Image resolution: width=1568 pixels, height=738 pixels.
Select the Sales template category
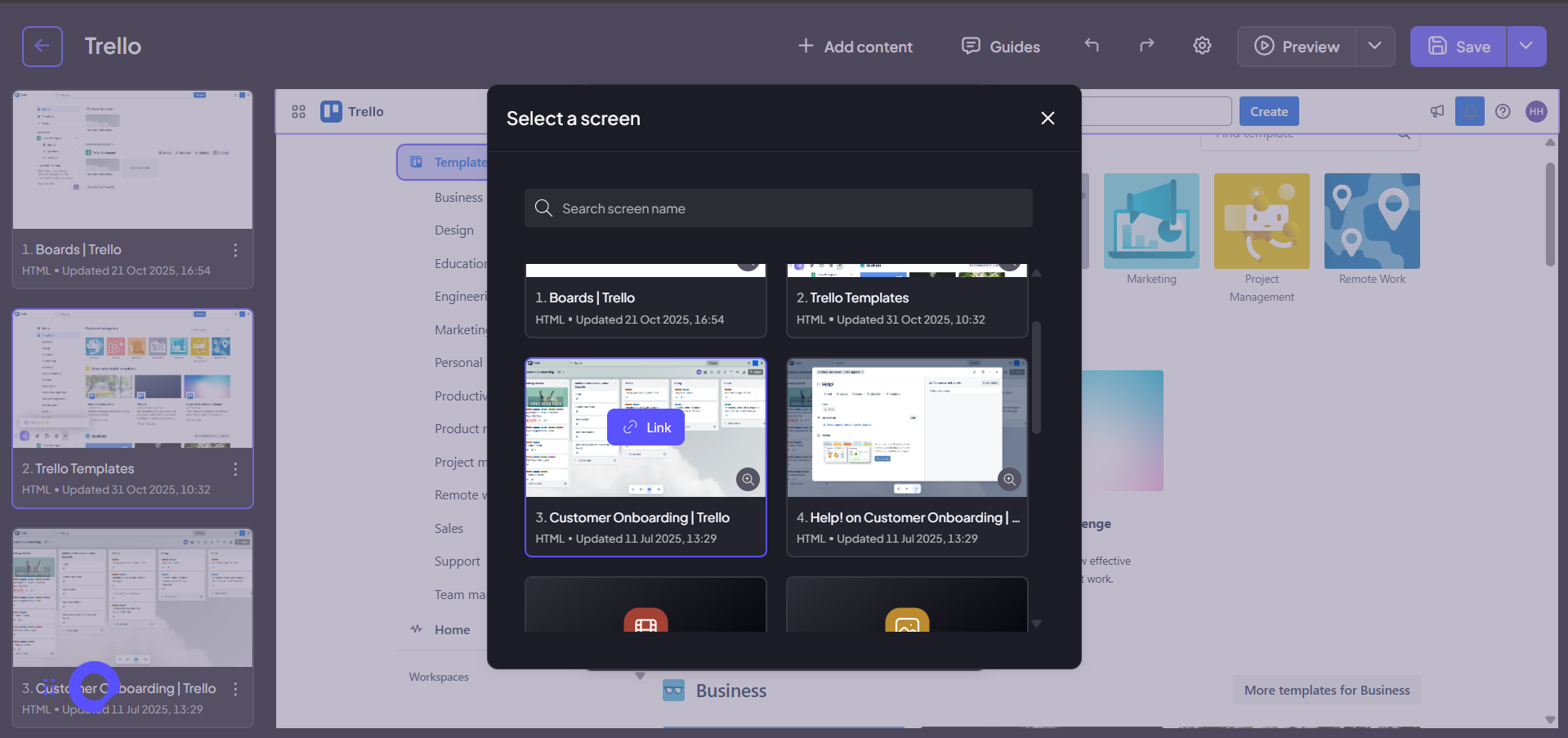tap(449, 529)
